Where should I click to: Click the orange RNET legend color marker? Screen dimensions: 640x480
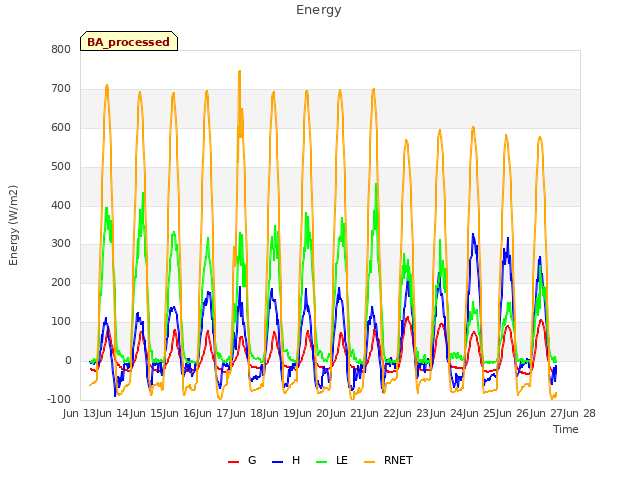369,462
